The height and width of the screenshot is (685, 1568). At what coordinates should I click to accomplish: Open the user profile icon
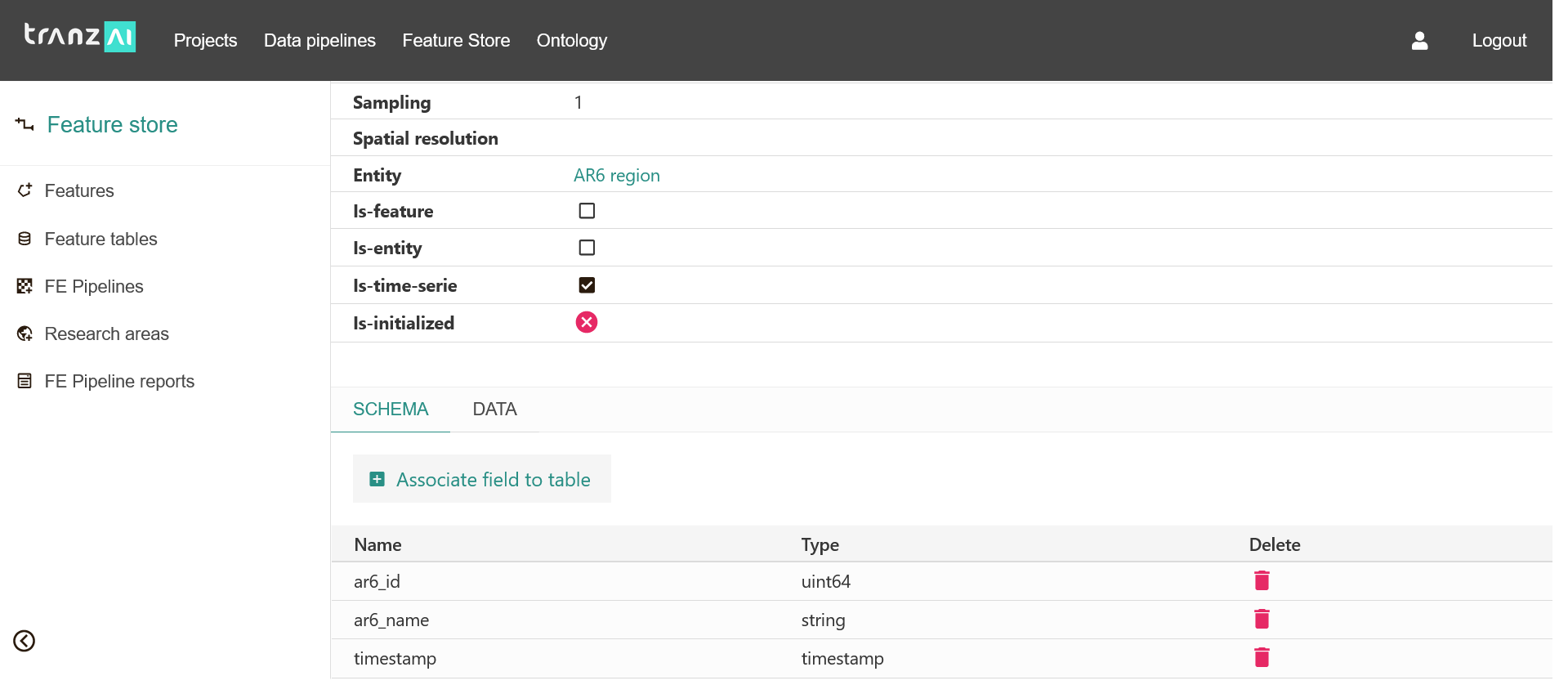(1419, 41)
